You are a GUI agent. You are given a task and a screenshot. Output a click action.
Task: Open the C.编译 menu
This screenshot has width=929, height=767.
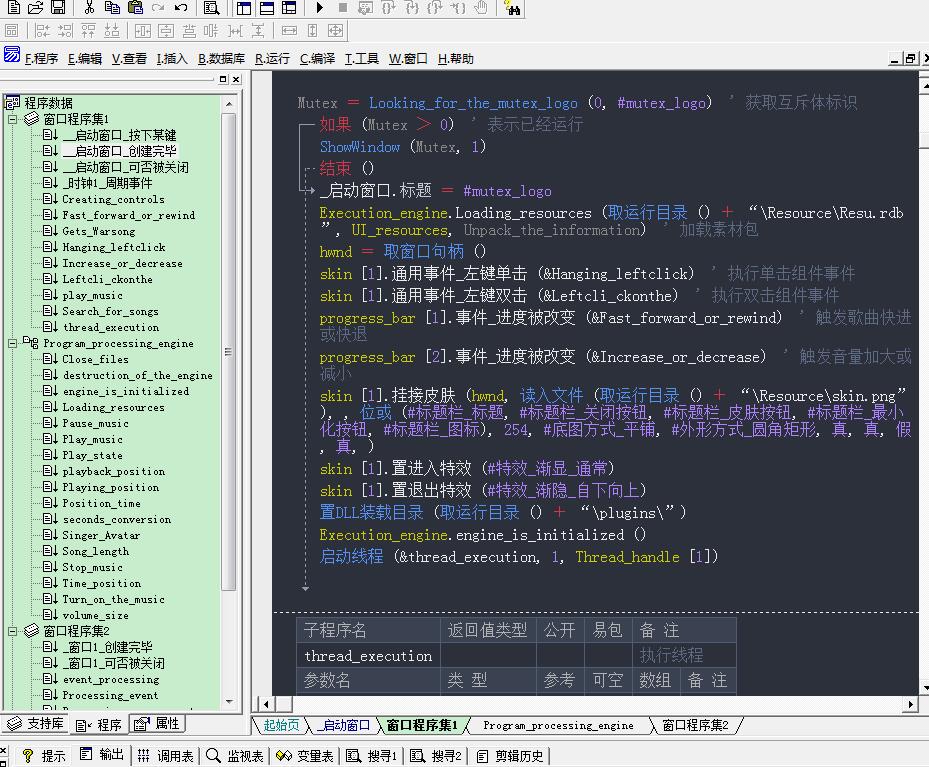point(317,59)
